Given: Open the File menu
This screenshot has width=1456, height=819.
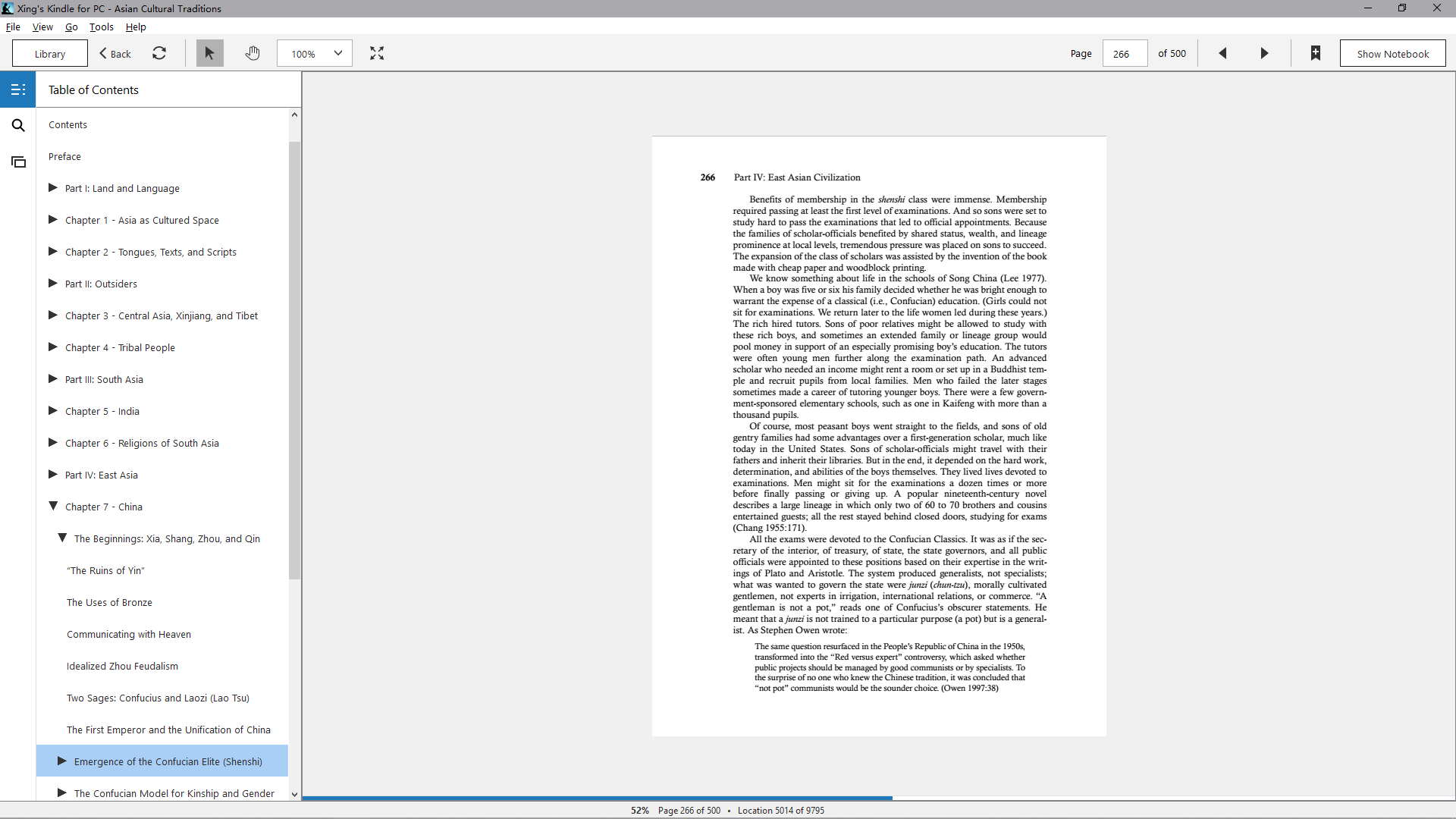Looking at the screenshot, I should 13,27.
